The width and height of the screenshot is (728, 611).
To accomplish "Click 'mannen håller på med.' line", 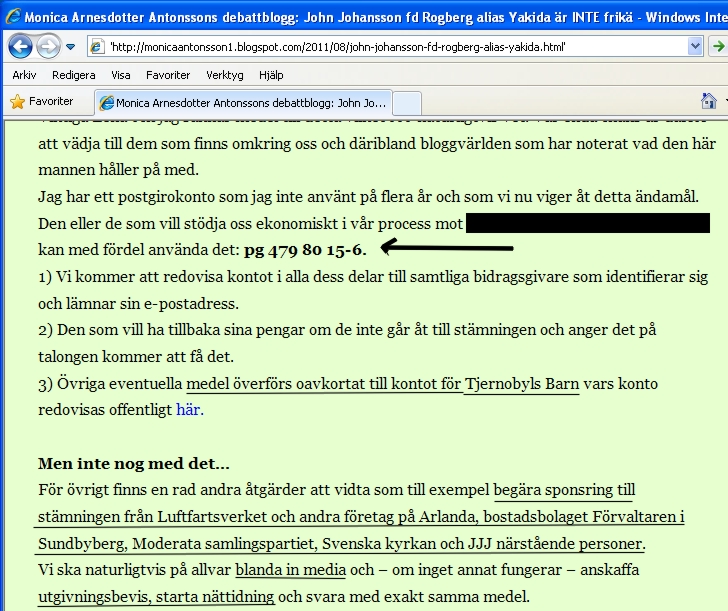I will pos(118,169).
